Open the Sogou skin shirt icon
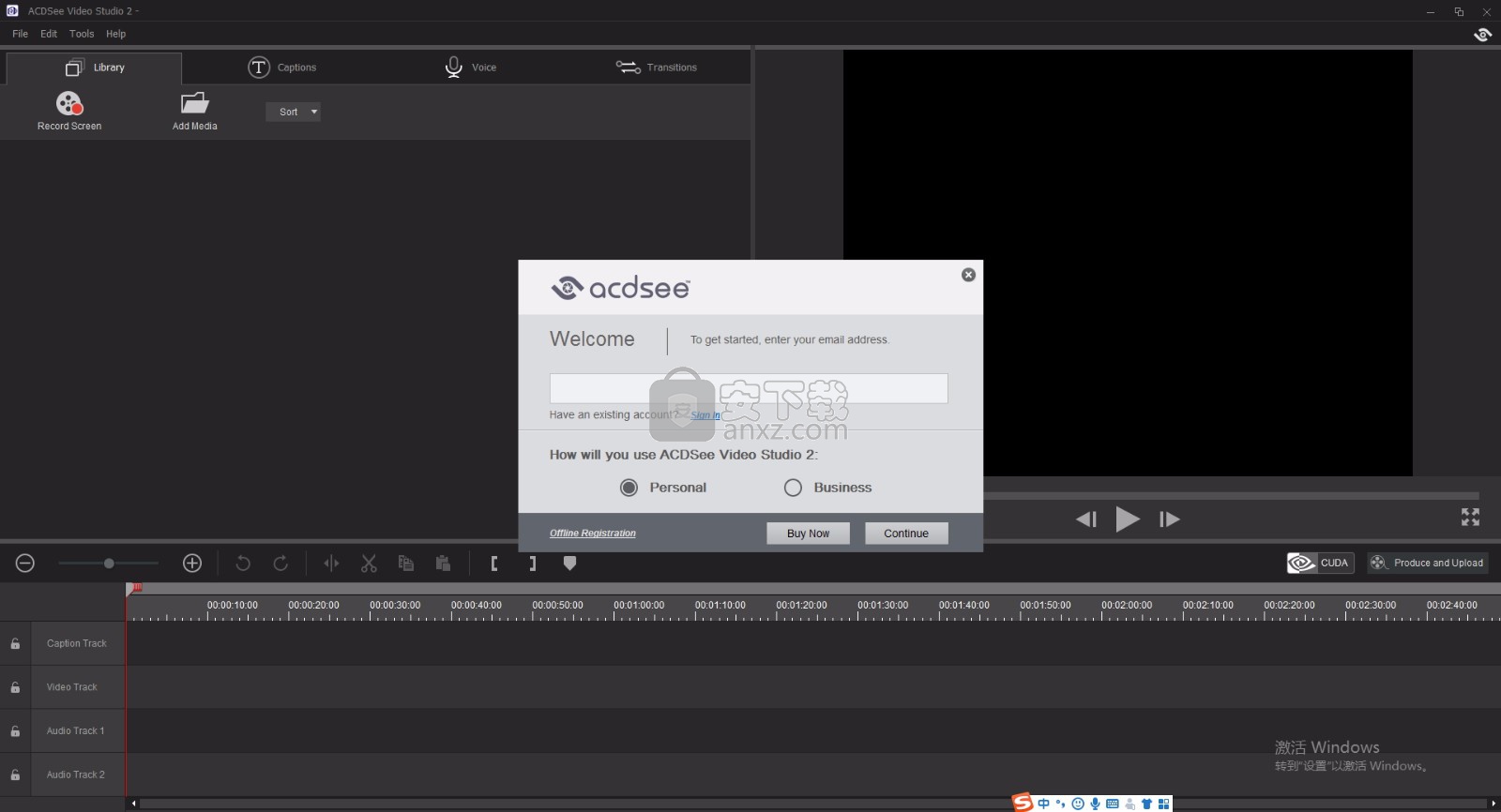This screenshot has width=1501, height=812. tap(1146, 804)
